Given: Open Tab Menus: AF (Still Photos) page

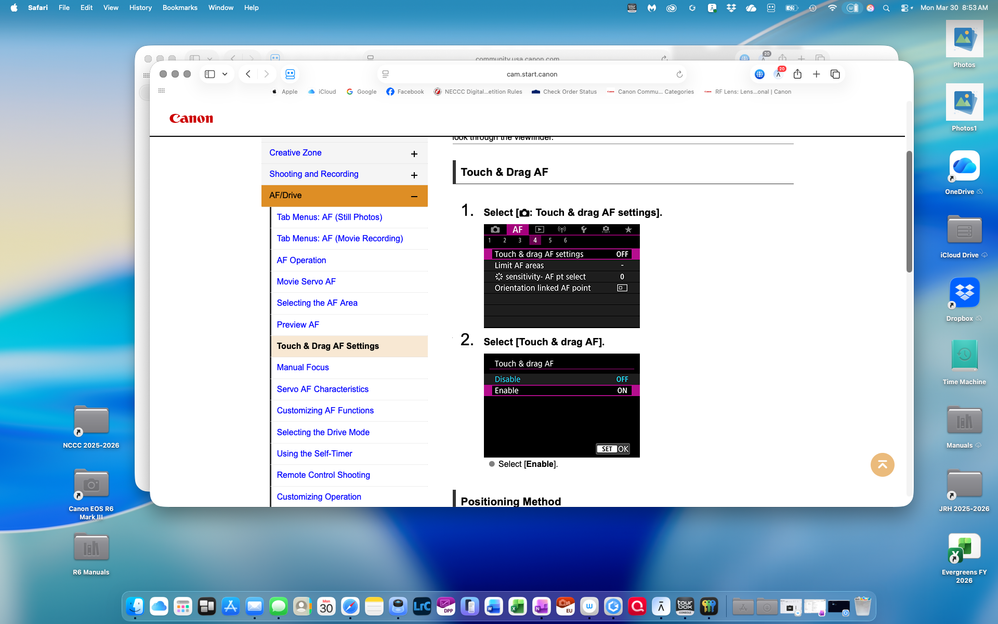Looking at the screenshot, I should 329,217.
